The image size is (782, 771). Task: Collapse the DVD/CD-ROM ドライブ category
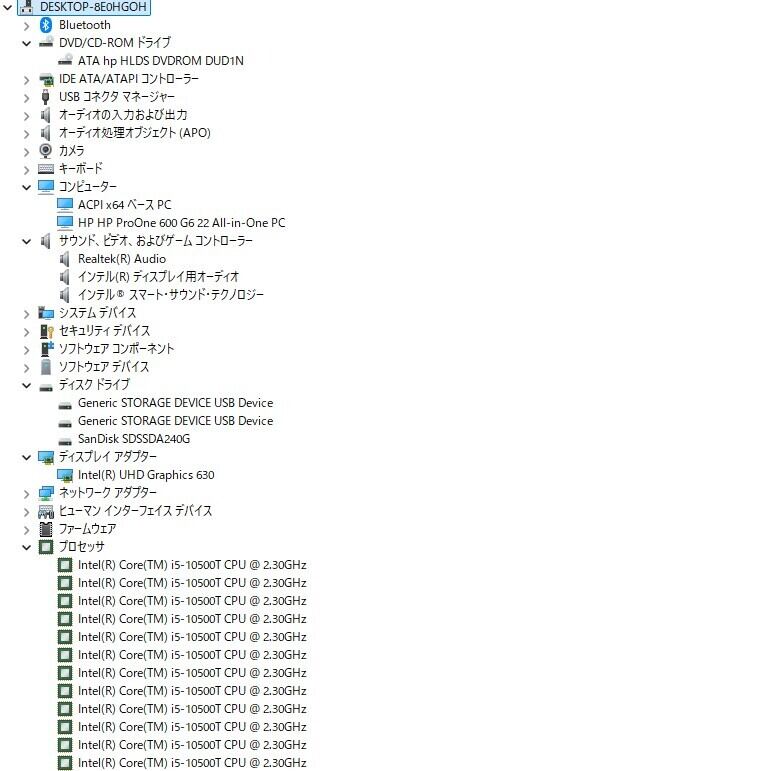click(26, 43)
